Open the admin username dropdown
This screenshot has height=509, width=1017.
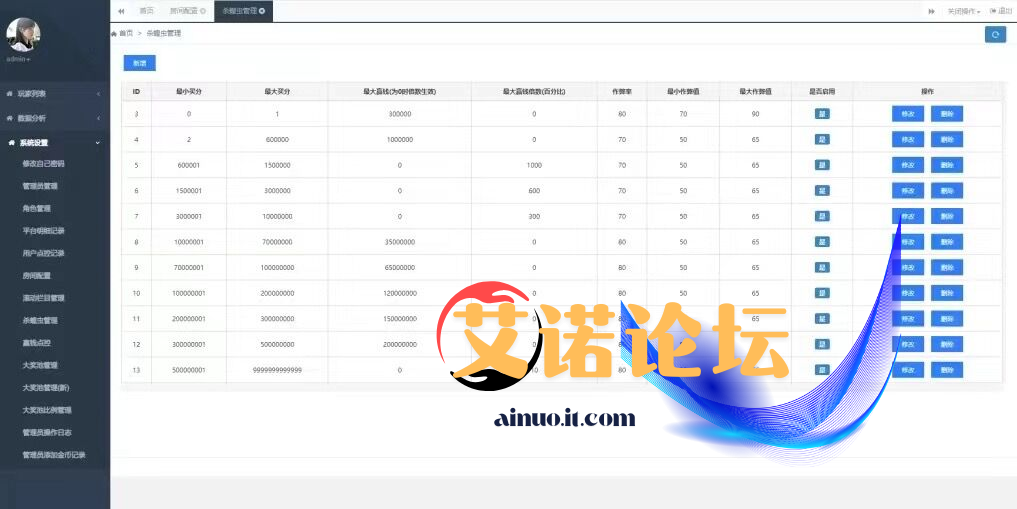pos(19,59)
